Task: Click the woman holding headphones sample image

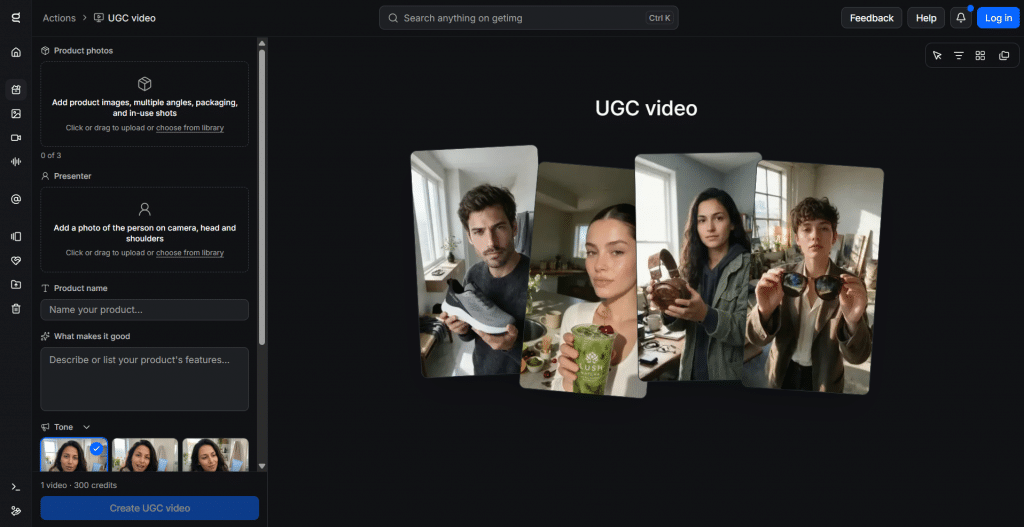Action: point(696,268)
